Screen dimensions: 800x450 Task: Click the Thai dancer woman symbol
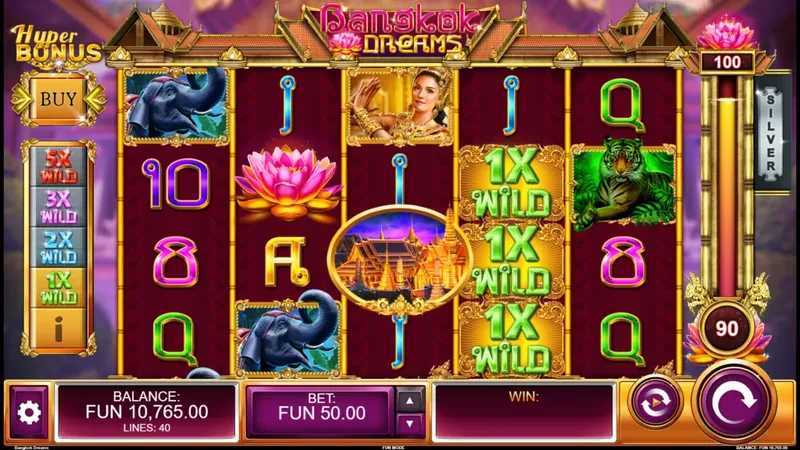coord(399,107)
